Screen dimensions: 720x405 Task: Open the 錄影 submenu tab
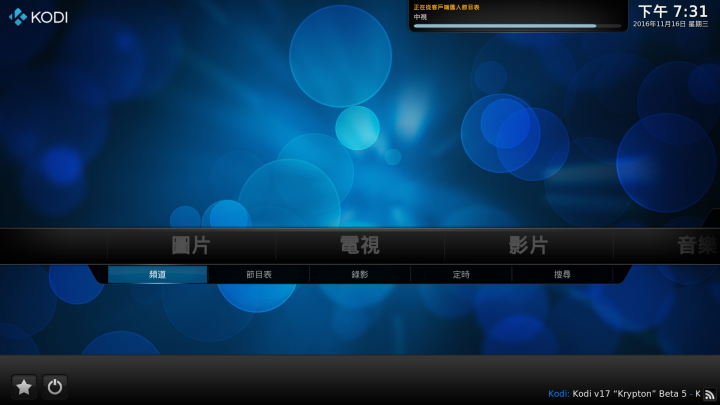click(x=360, y=275)
